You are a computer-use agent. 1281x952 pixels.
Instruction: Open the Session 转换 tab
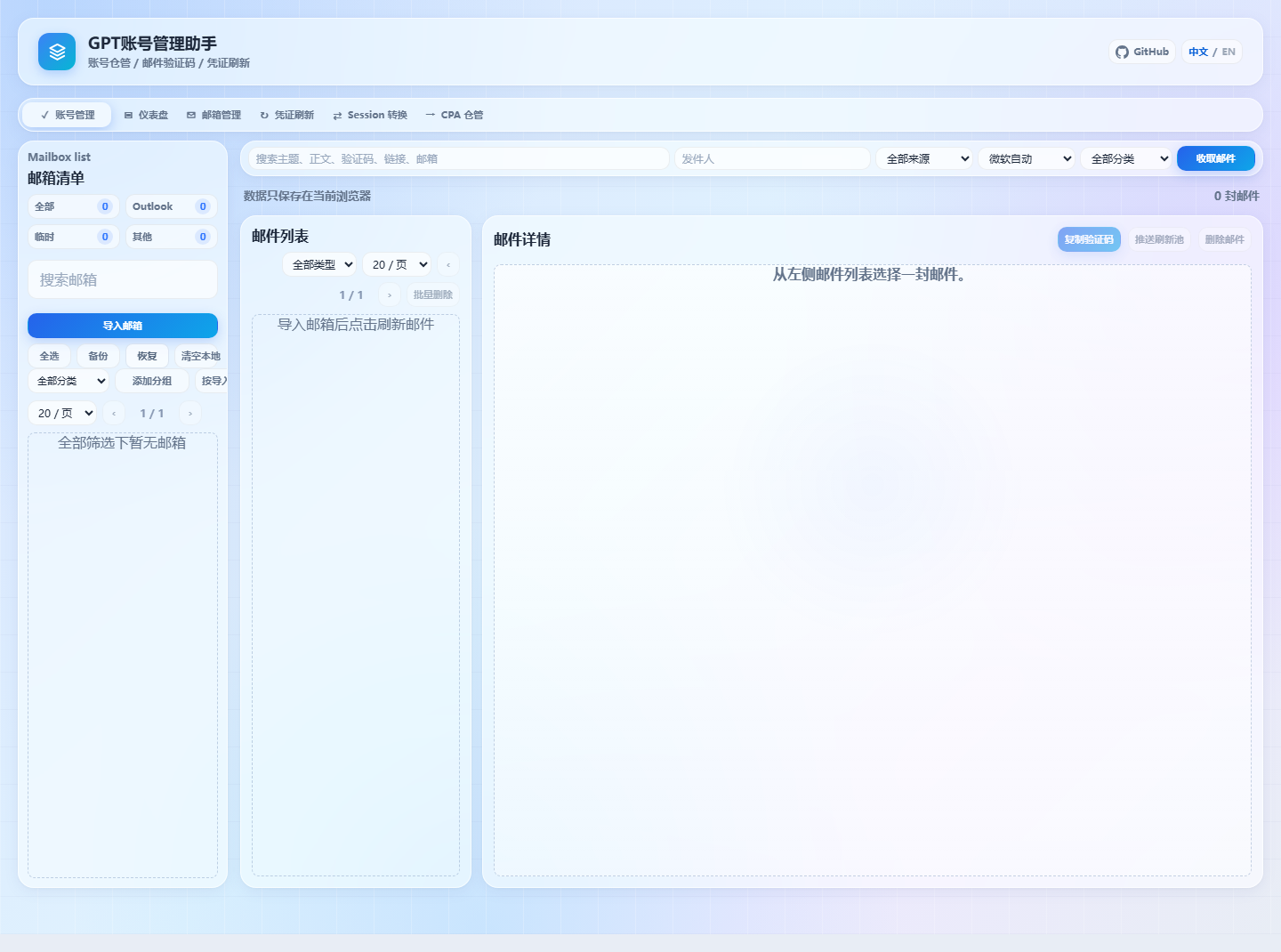(369, 115)
